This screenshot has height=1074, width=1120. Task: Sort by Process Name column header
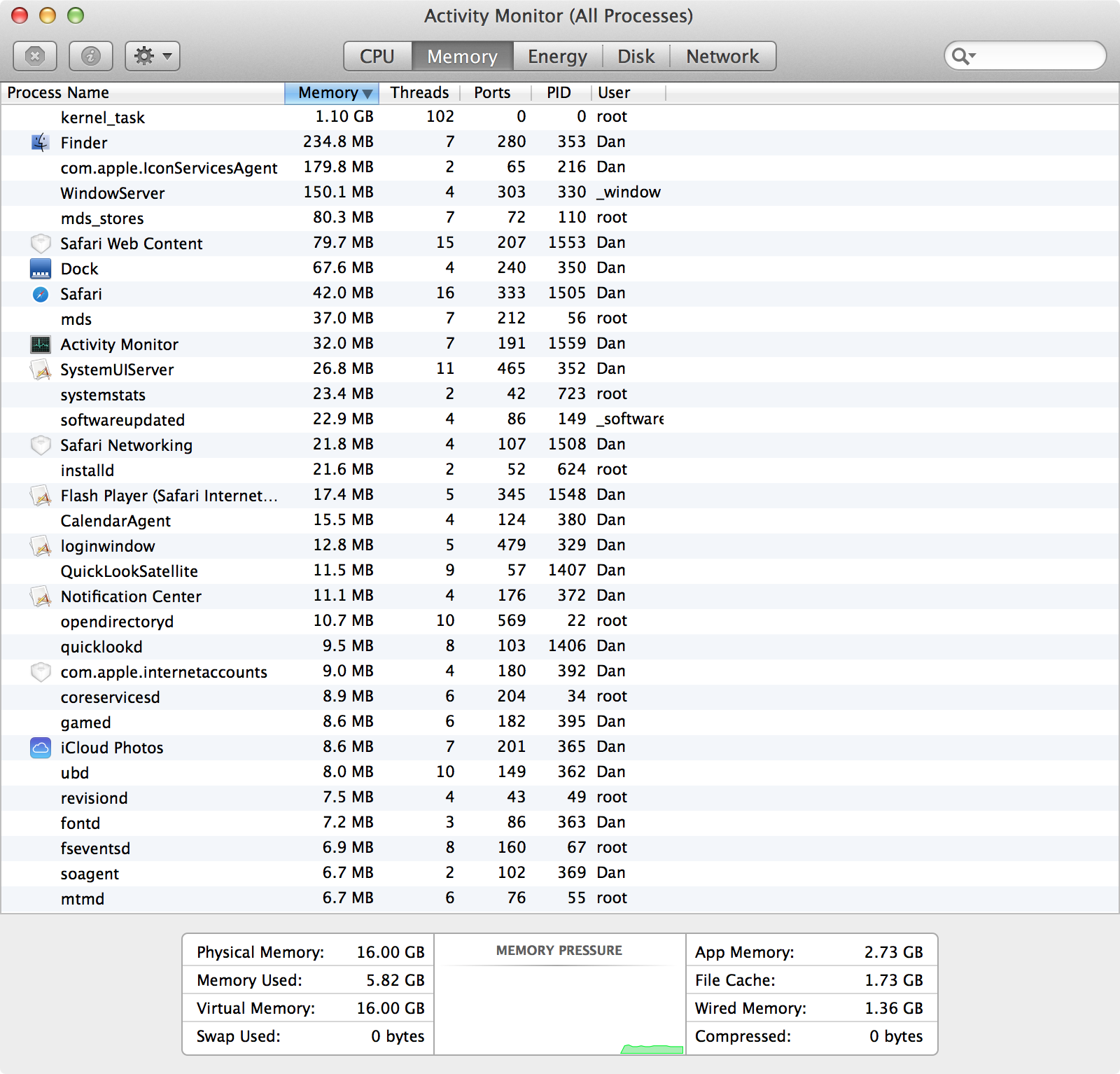coord(143,93)
